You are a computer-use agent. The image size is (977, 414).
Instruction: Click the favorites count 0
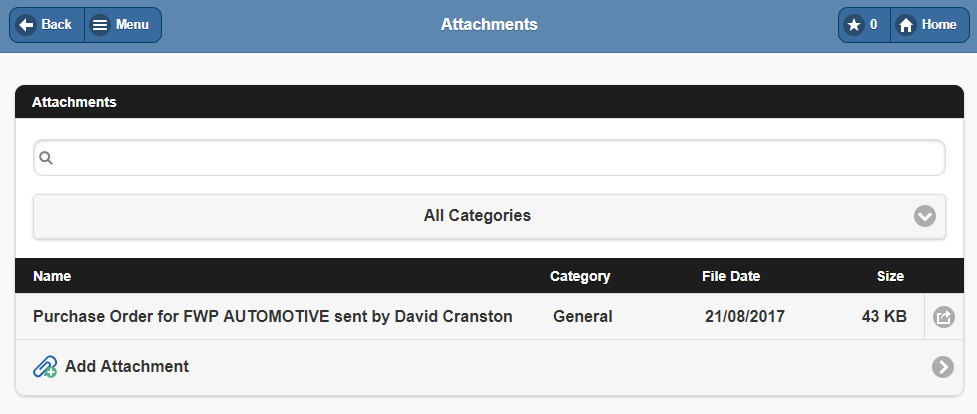(x=873, y=25)
